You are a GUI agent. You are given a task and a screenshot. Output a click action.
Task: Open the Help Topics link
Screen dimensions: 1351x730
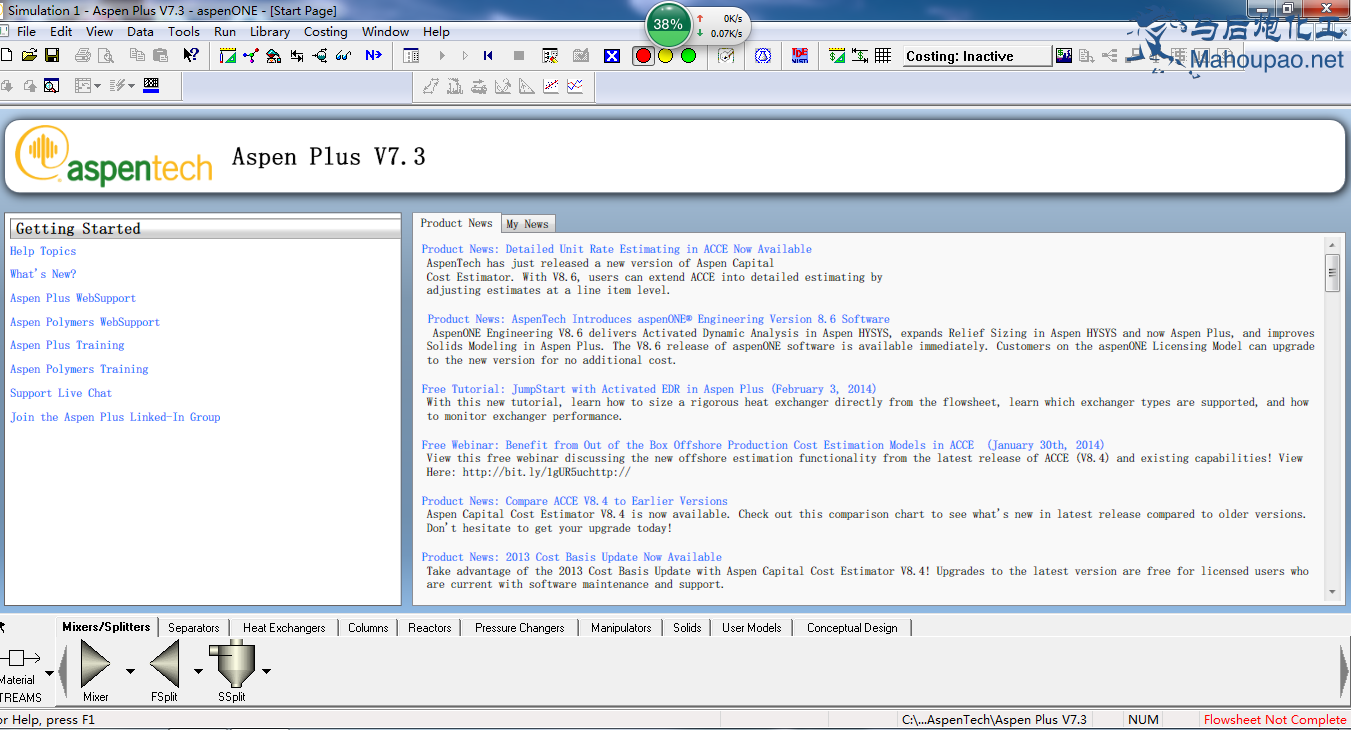coord(43,251)
